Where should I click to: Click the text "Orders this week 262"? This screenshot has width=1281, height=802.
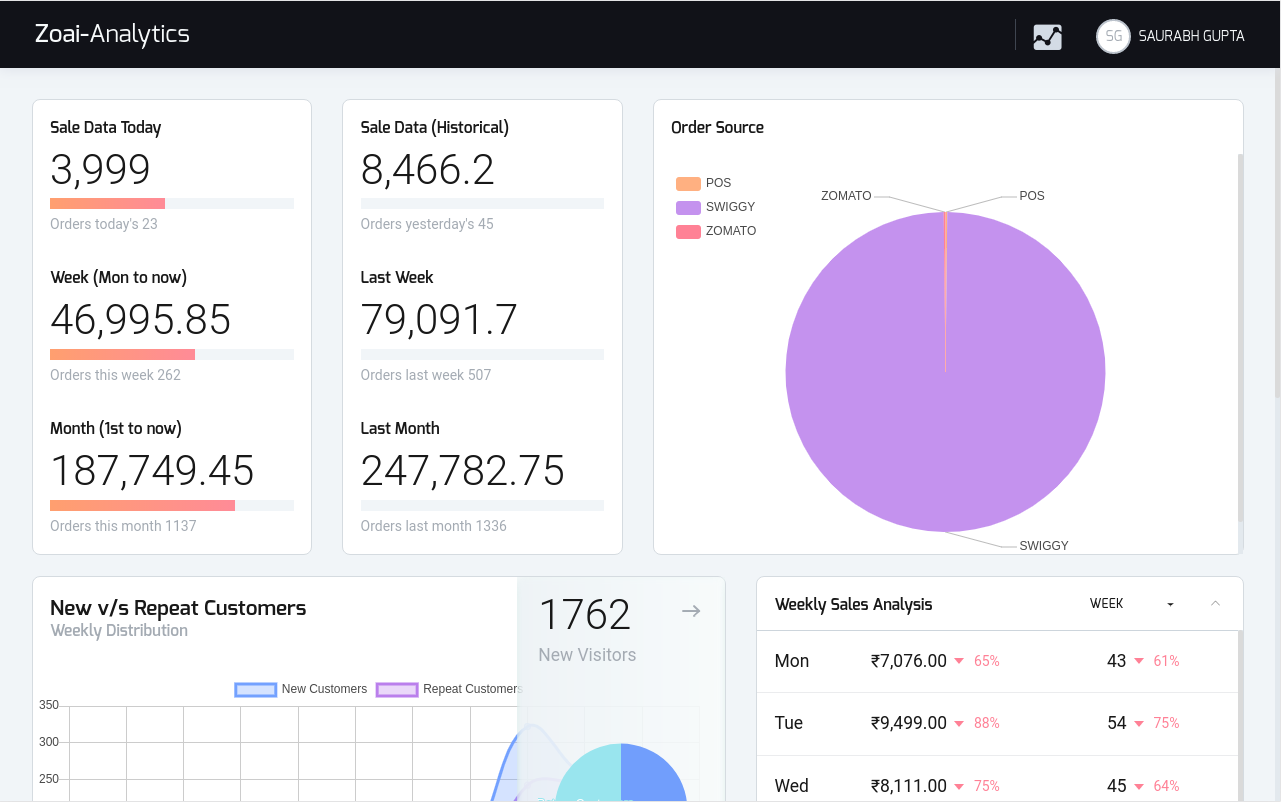click(115, 375)
